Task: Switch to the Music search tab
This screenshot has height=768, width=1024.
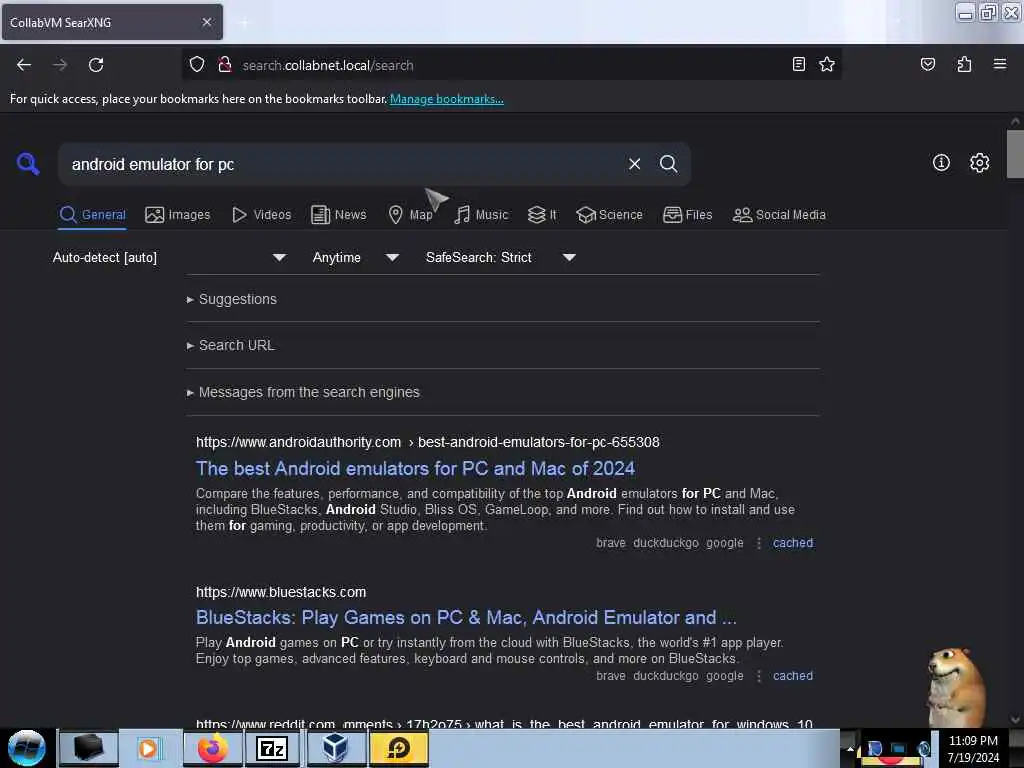Action: [x=481, y=215]
